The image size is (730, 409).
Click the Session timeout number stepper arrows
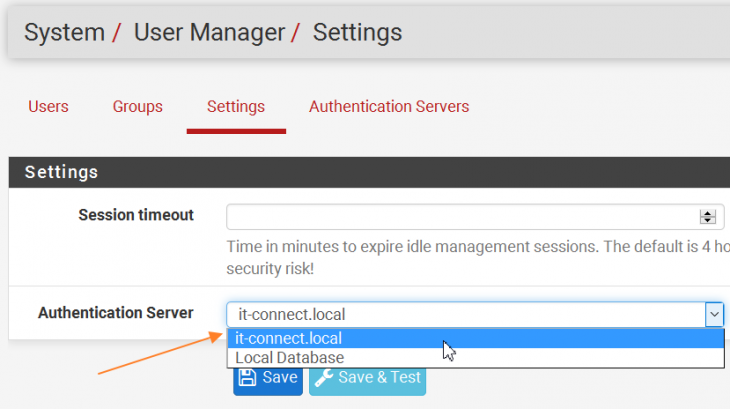click(708, 216)
